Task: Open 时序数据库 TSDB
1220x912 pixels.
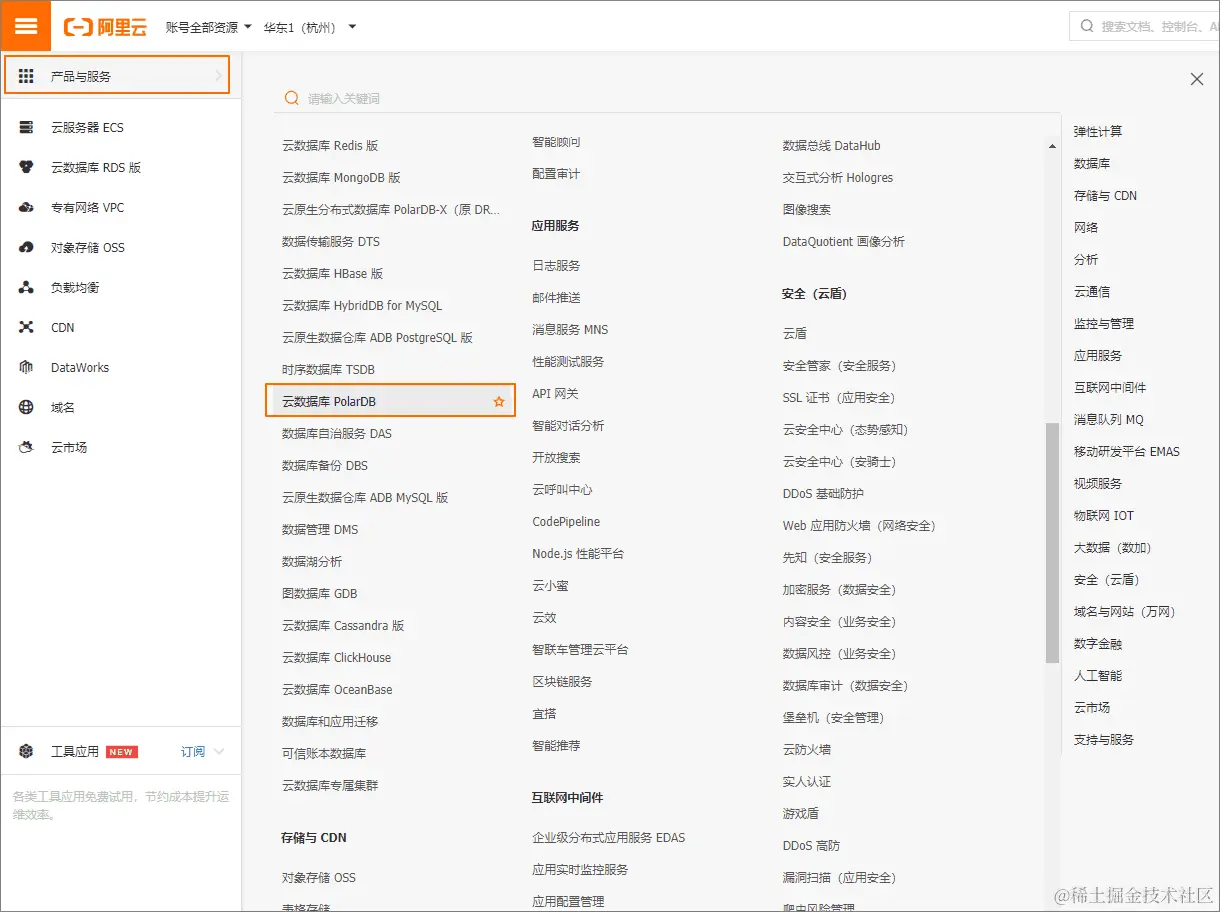Action: click(328, 369)
